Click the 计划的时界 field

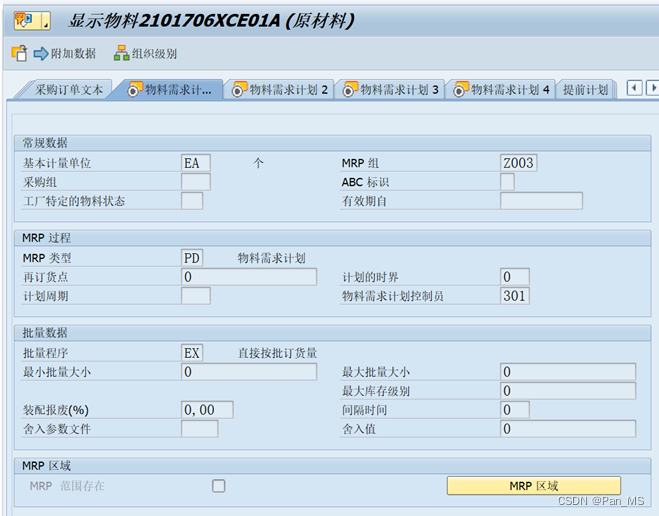(515, 277)
